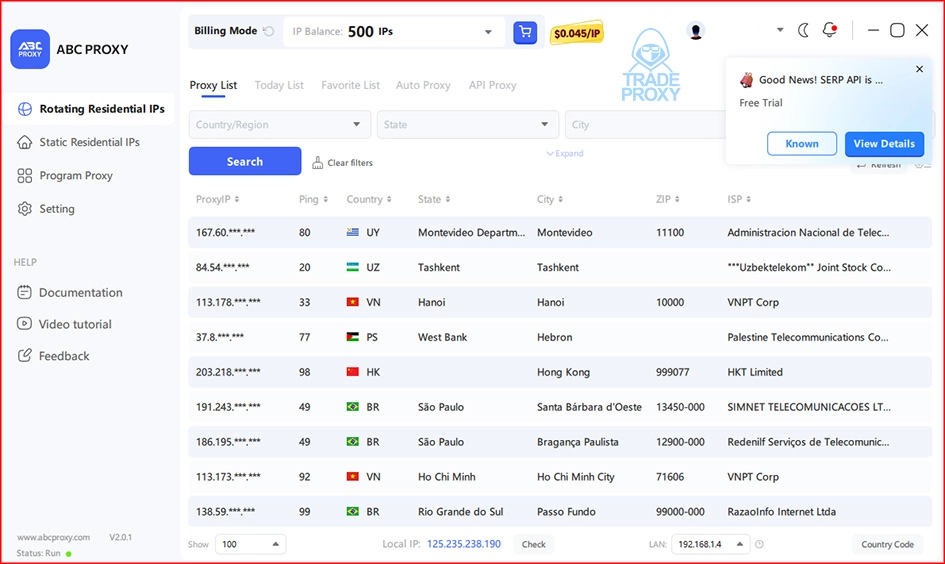Sort the table by State
945x564 pixels.
click(x=434, y=199)
